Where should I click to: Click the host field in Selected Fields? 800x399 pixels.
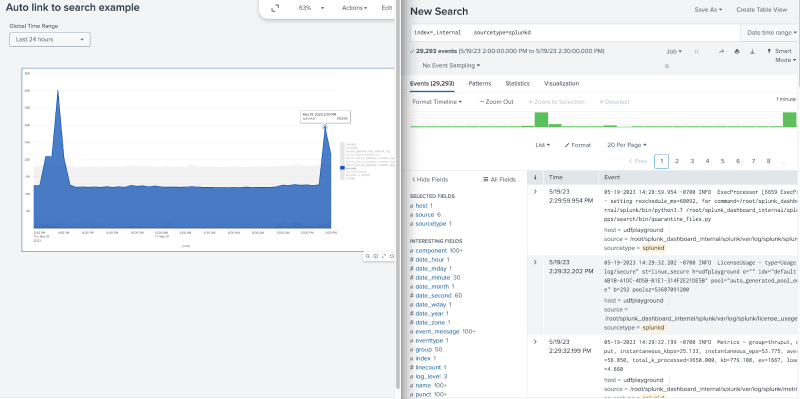tap(421, 206)
